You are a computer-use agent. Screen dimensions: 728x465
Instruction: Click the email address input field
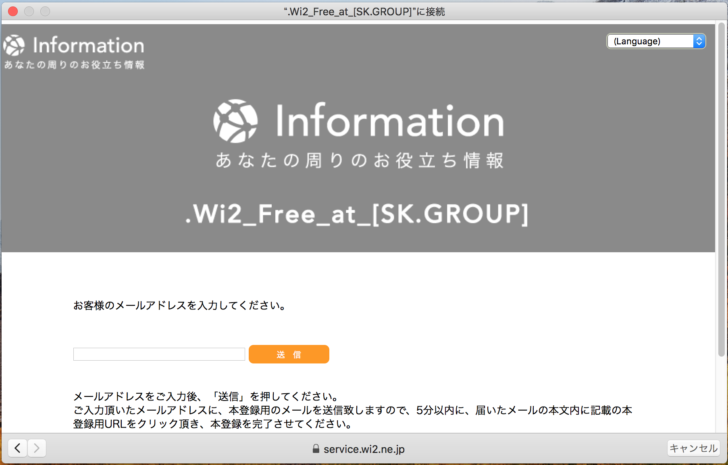pyautogui.click(x=159, y=354)
